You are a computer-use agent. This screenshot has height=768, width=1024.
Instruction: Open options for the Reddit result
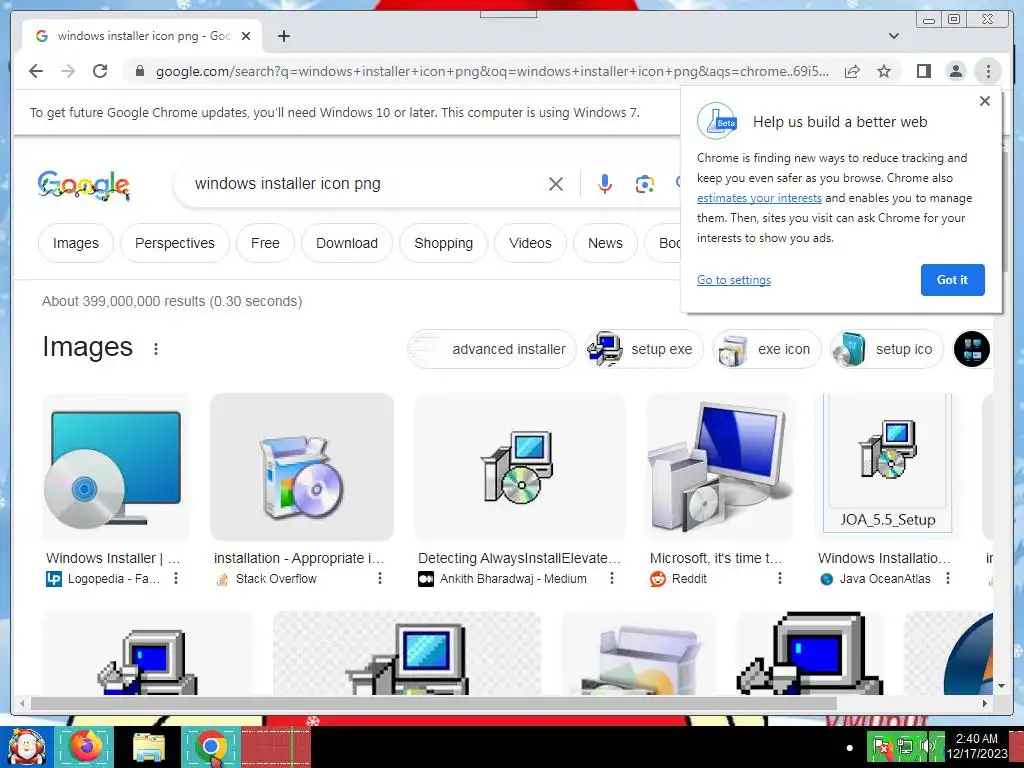coord(779,578)
